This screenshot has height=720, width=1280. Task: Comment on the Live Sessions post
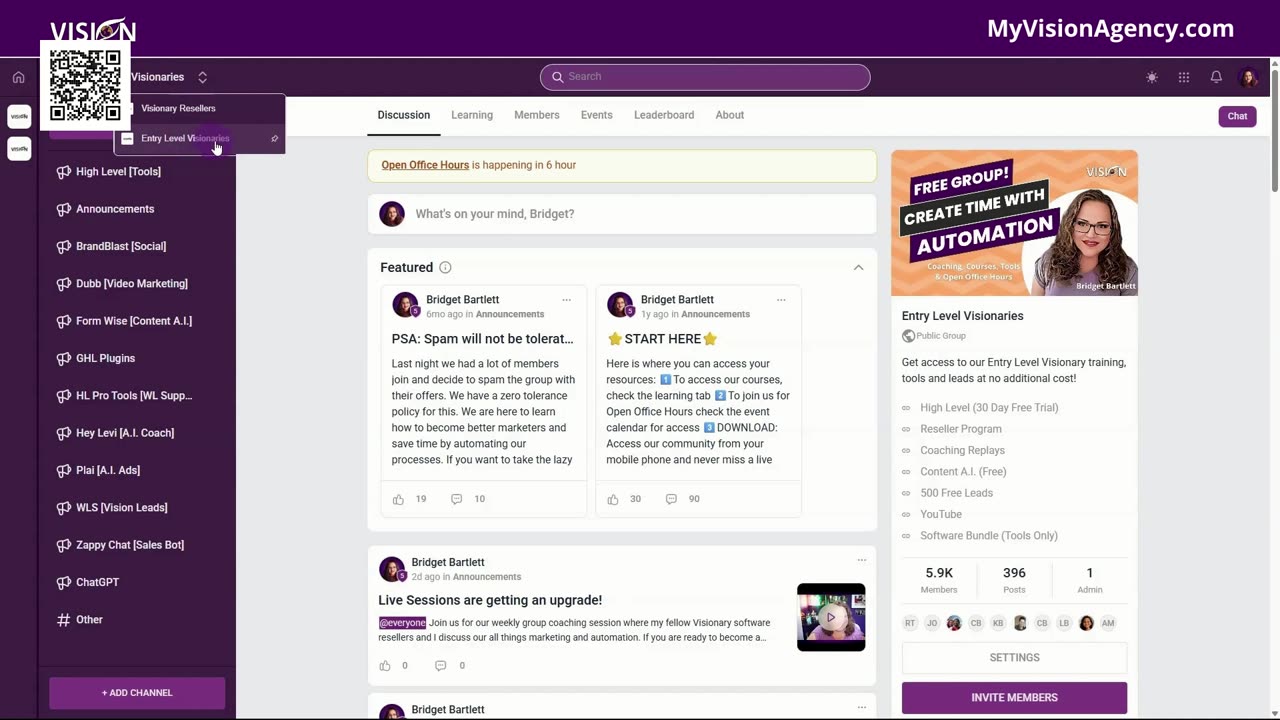[x=440, y=665]
